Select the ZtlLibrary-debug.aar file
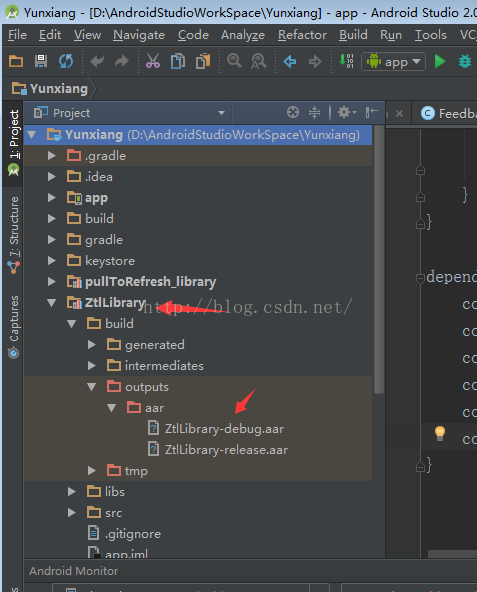The height and width of the screenshot is (592, 477). (x=224, y=429)
